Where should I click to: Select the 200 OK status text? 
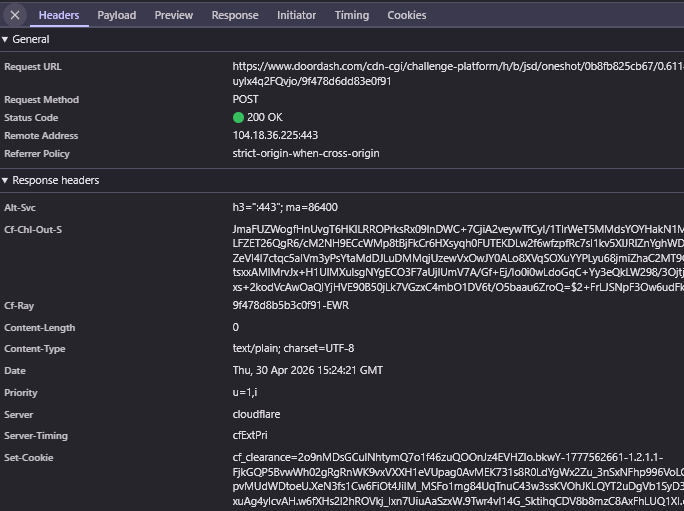pos(264,117)
